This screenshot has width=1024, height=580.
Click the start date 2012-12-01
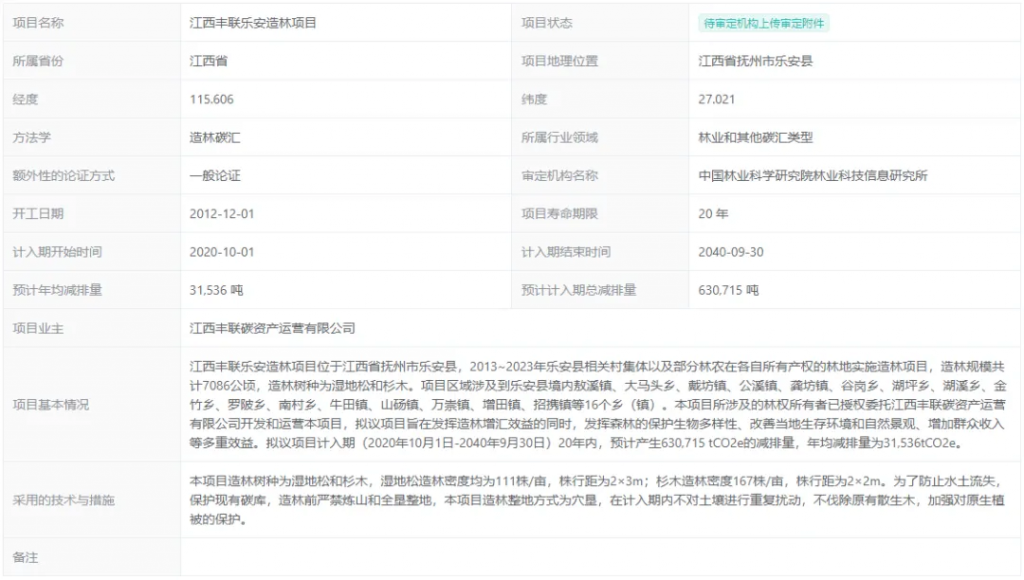(x=222, y=214)
